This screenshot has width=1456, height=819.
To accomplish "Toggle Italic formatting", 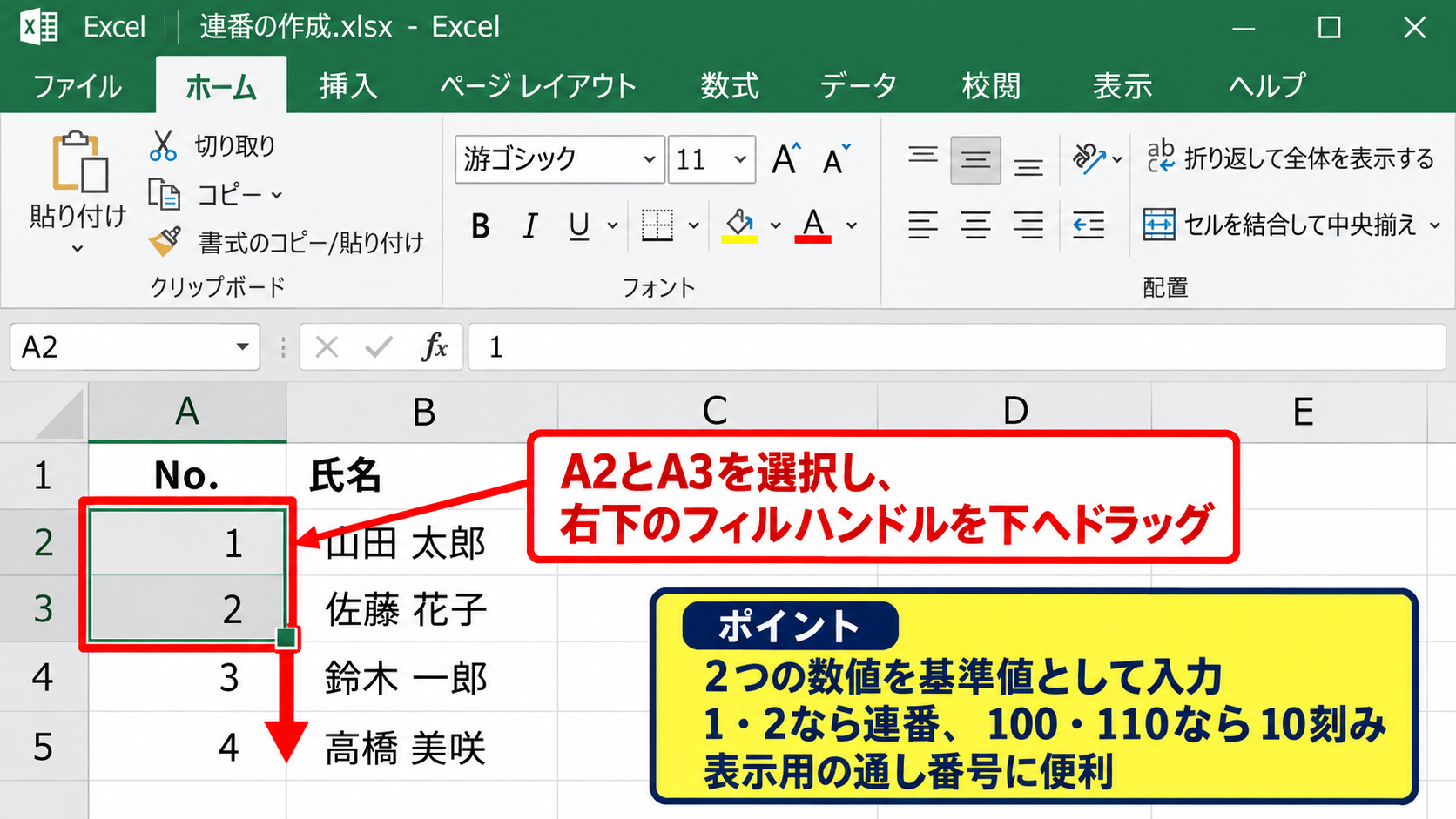I will pos(529,226).
